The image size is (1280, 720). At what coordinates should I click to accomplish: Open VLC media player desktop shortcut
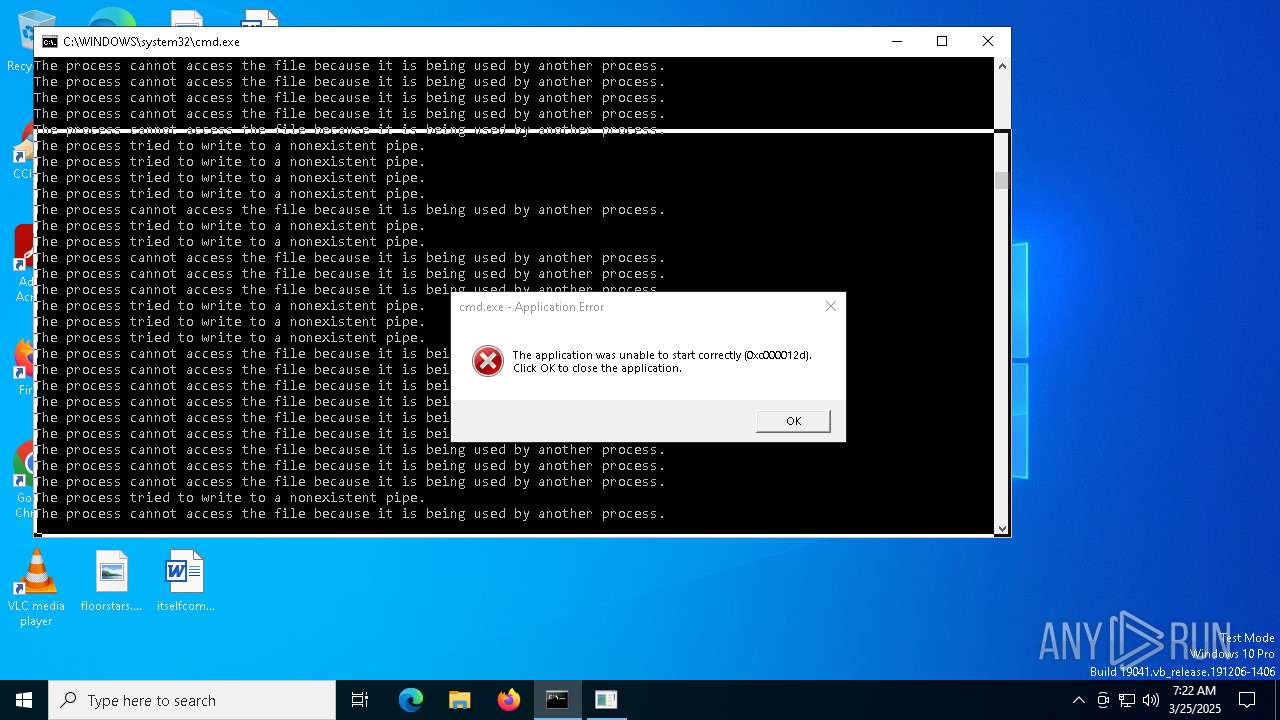tap(36, 588)
